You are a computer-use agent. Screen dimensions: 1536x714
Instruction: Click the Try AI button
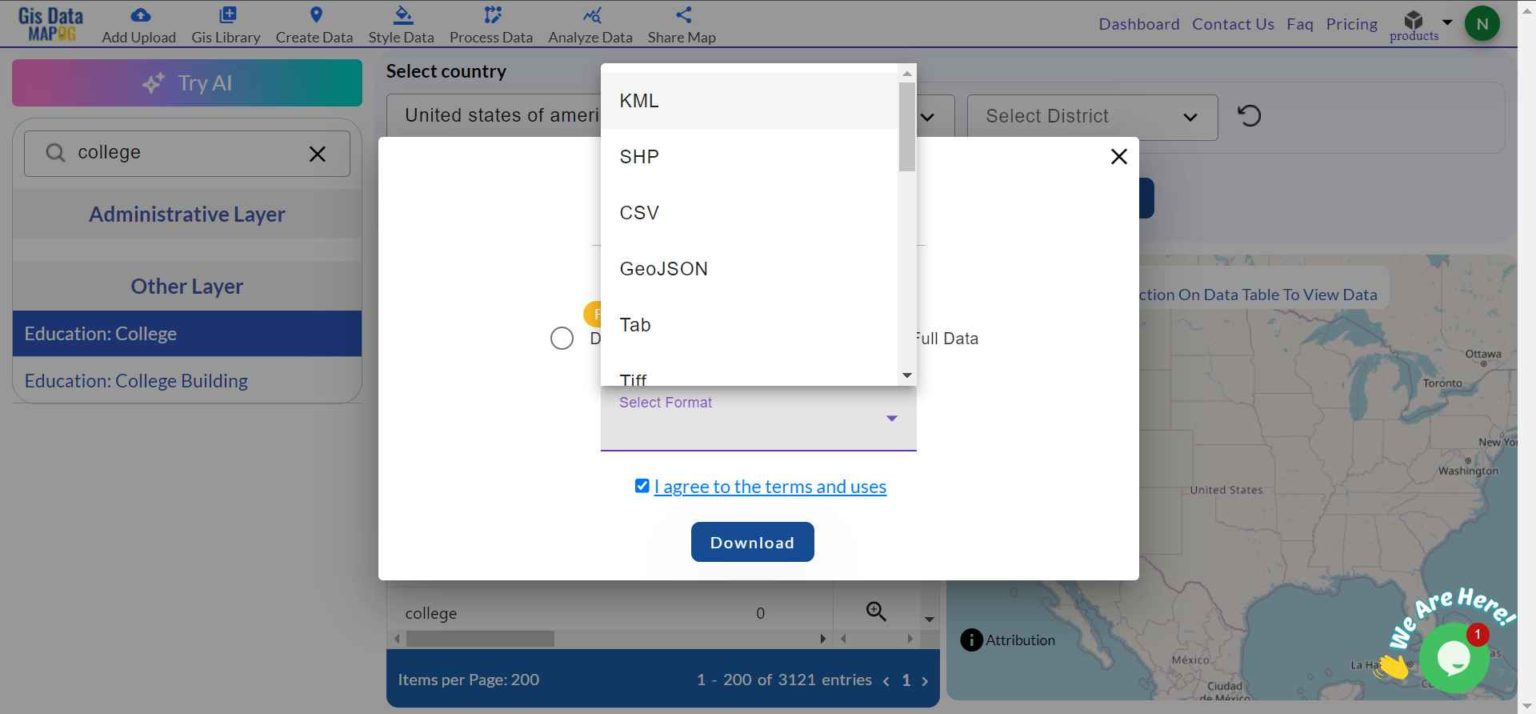pos(186,83)
